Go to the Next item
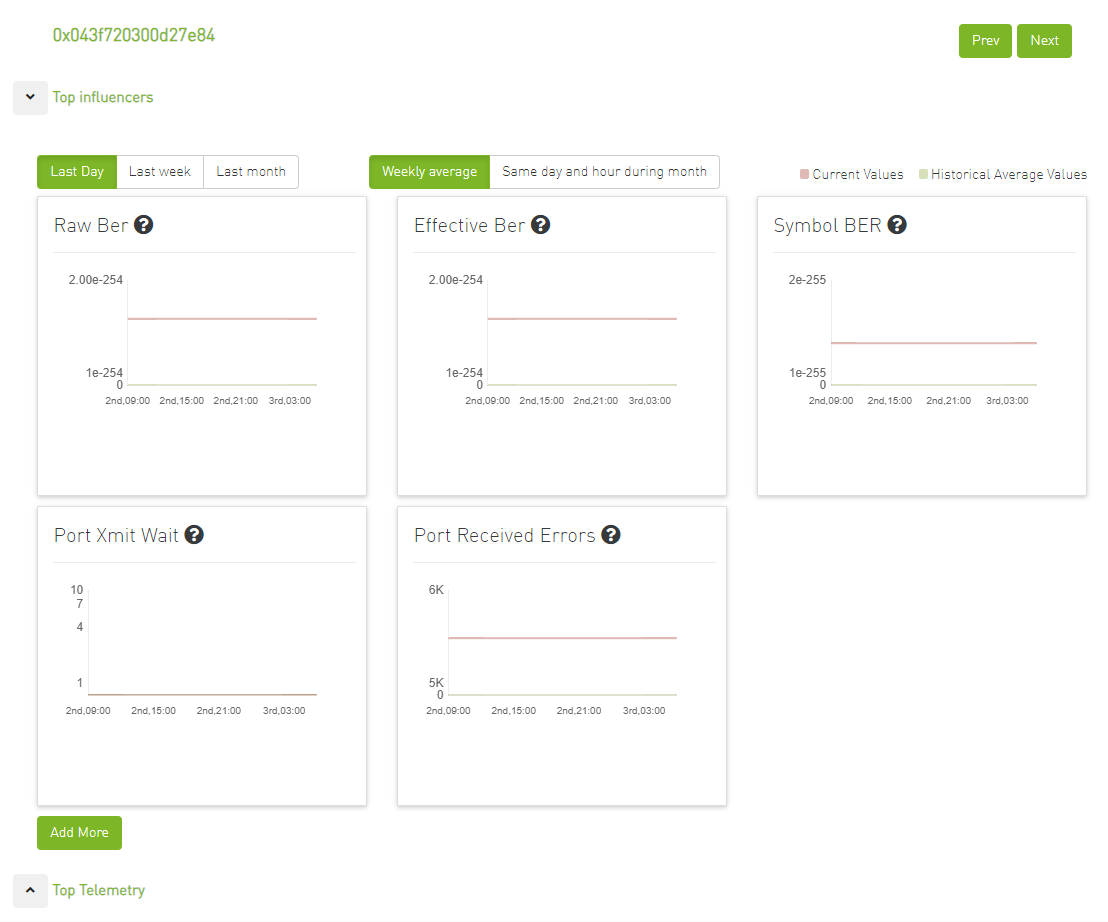The image size is (1108, 922). pos(1044,41)
